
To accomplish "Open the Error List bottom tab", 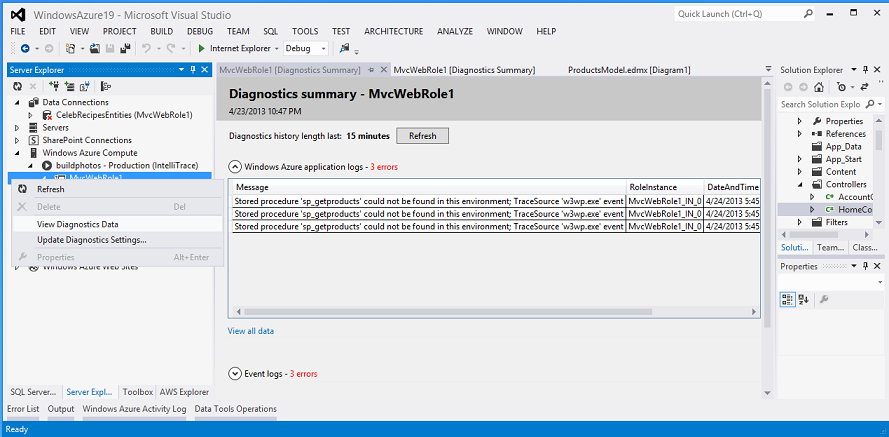I will tap(23, 409).
